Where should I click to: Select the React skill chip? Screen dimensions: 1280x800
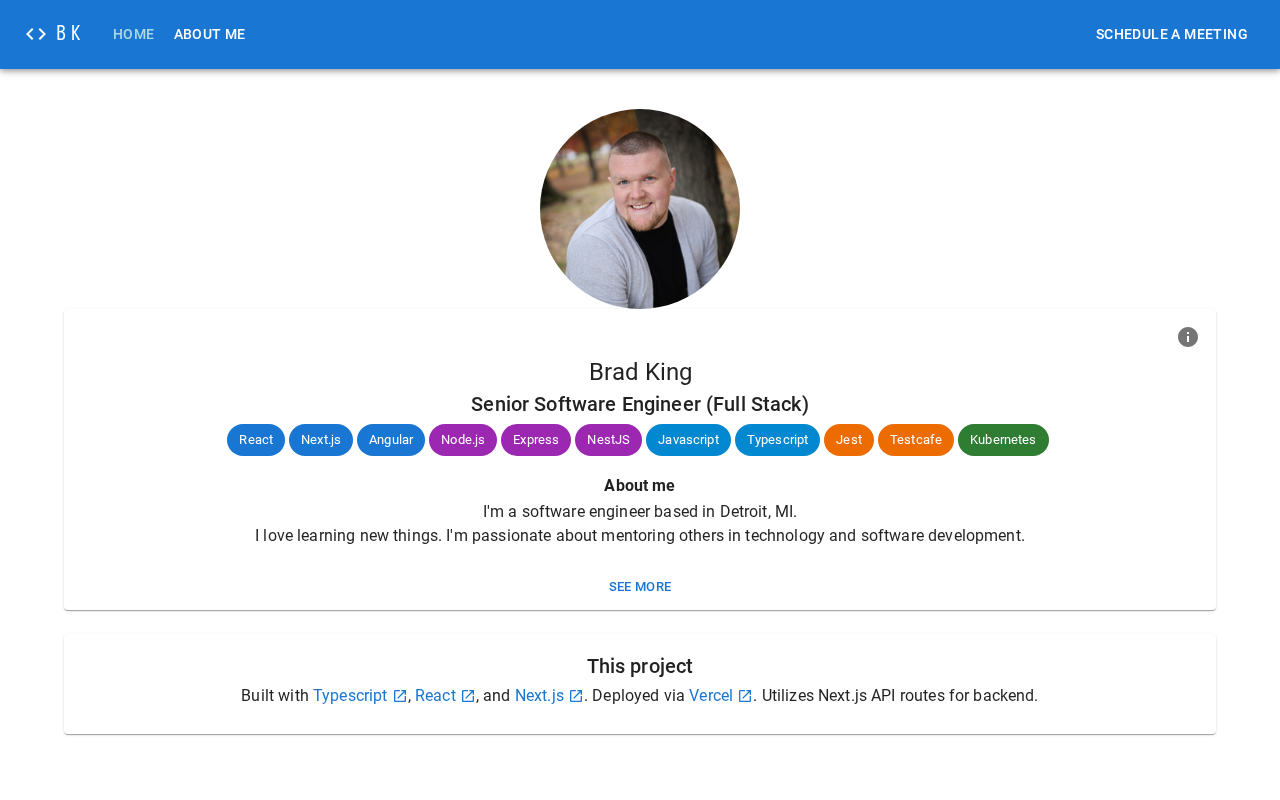pos(256,440)
